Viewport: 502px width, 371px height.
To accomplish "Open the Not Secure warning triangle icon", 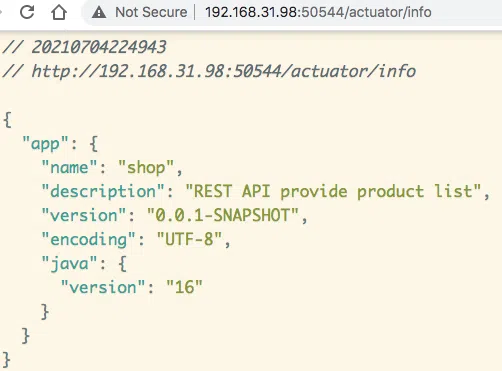I will point(99,13).
